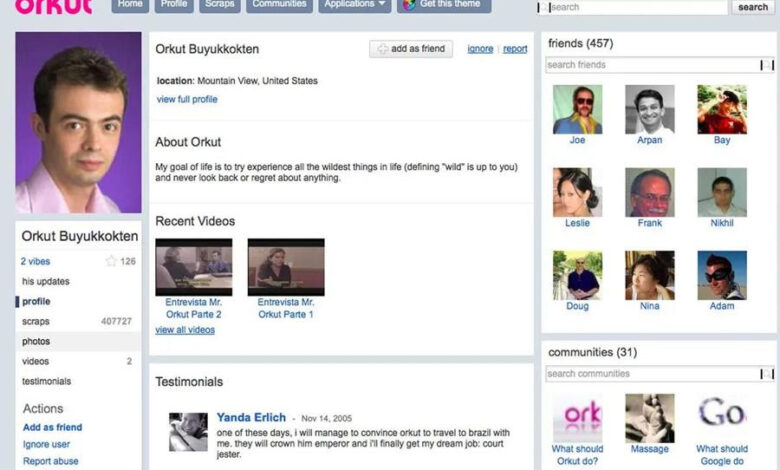
Task: Click the plus icon on add as friend
Action: 383,49
